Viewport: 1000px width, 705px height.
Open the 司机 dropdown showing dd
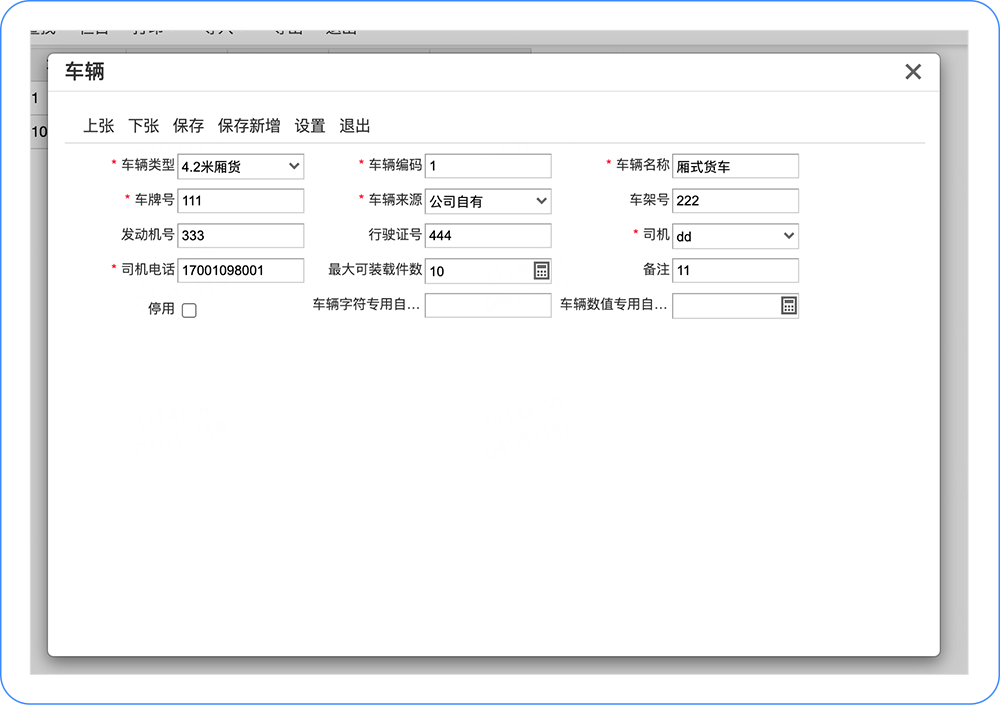click(735, 236)
